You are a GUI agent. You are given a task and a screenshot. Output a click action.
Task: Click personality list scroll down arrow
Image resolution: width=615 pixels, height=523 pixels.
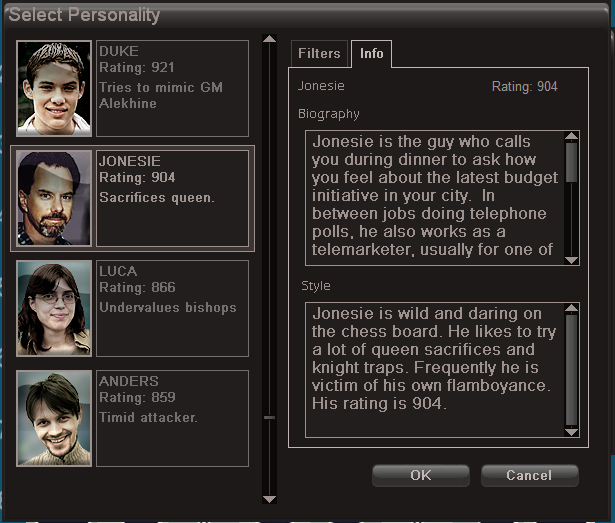coord(269,499)
